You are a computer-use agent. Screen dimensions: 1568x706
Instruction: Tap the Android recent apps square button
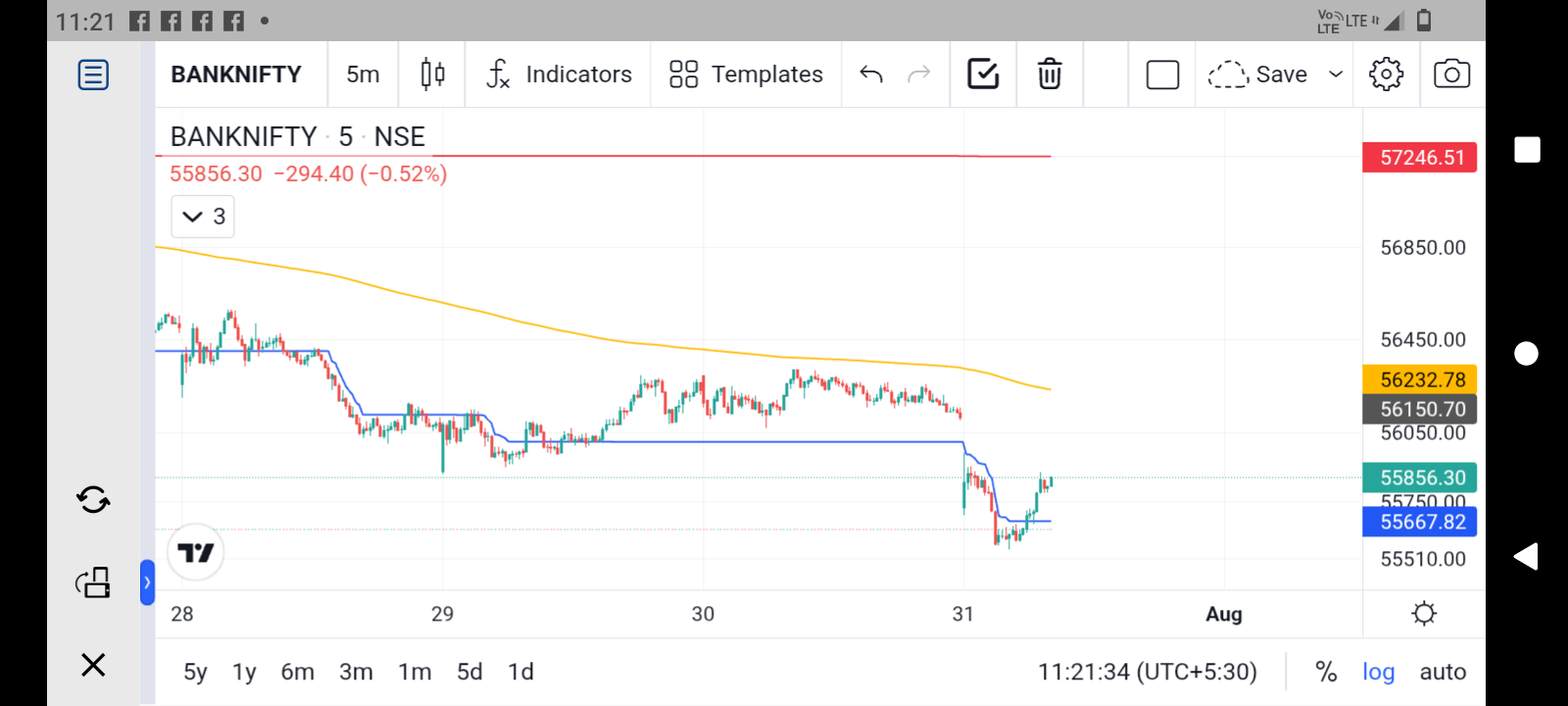pos(1527,150)
